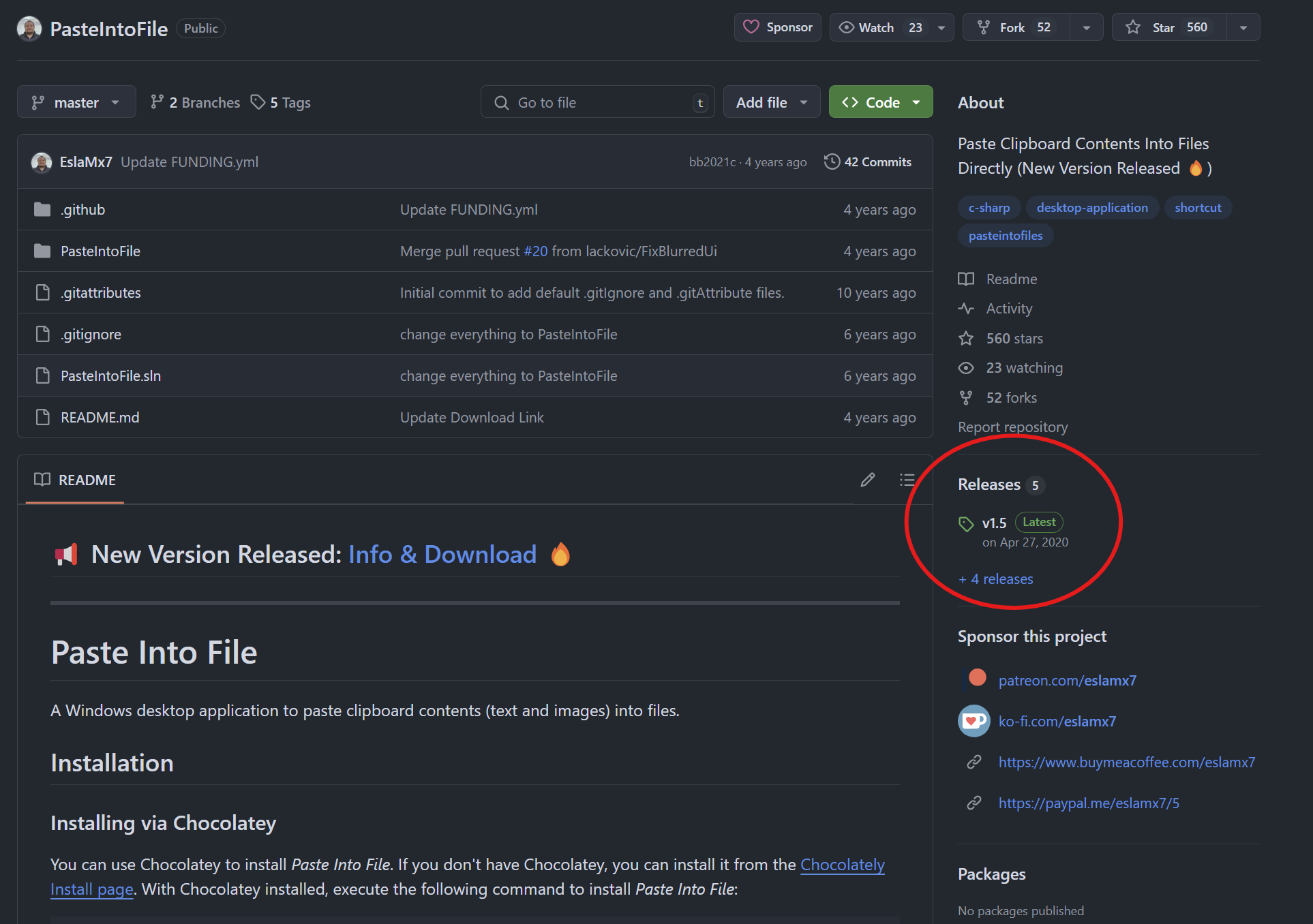Open the Watch notifications dropdown arrow

941,28
